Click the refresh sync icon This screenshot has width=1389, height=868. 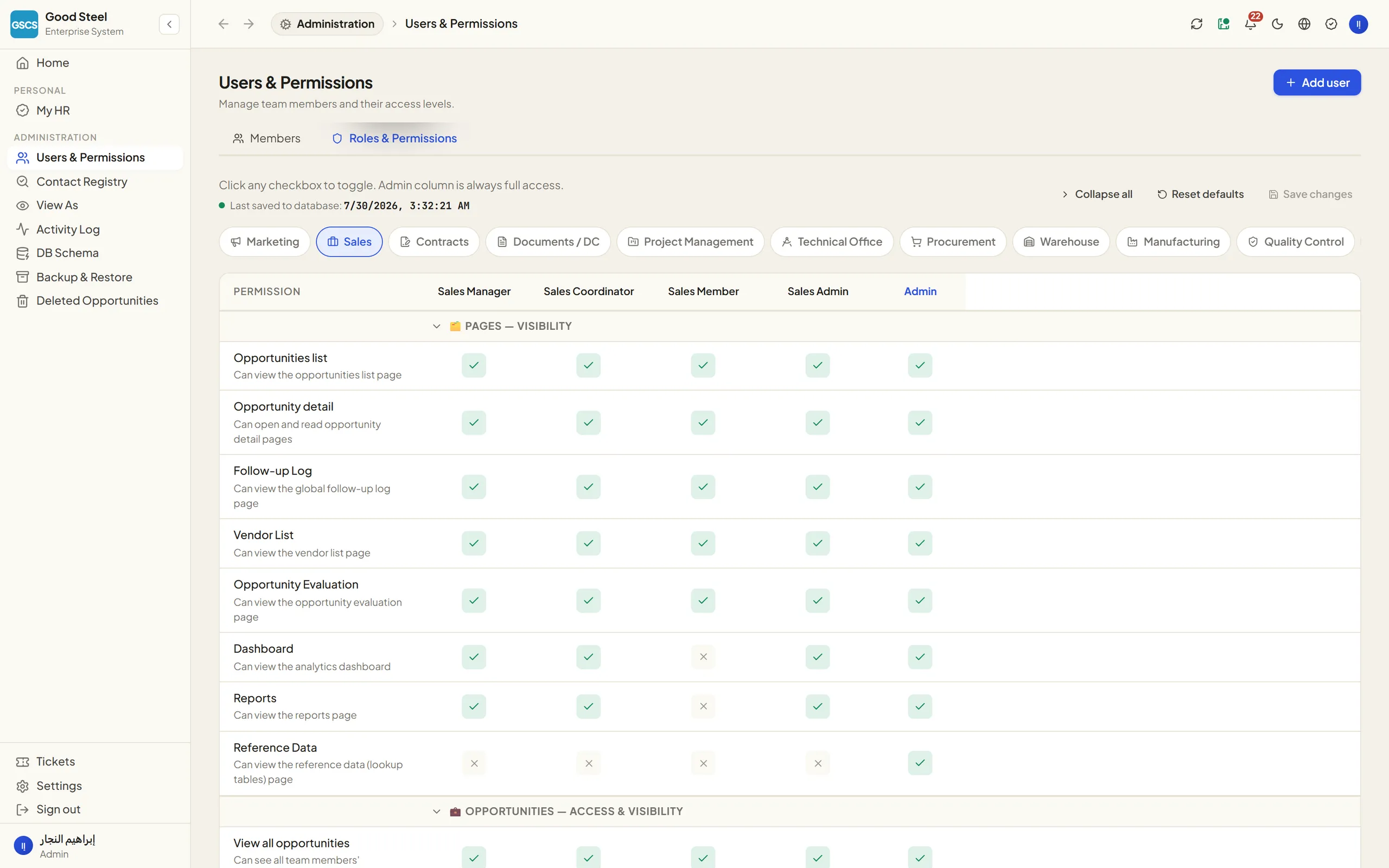(1196, 24)
